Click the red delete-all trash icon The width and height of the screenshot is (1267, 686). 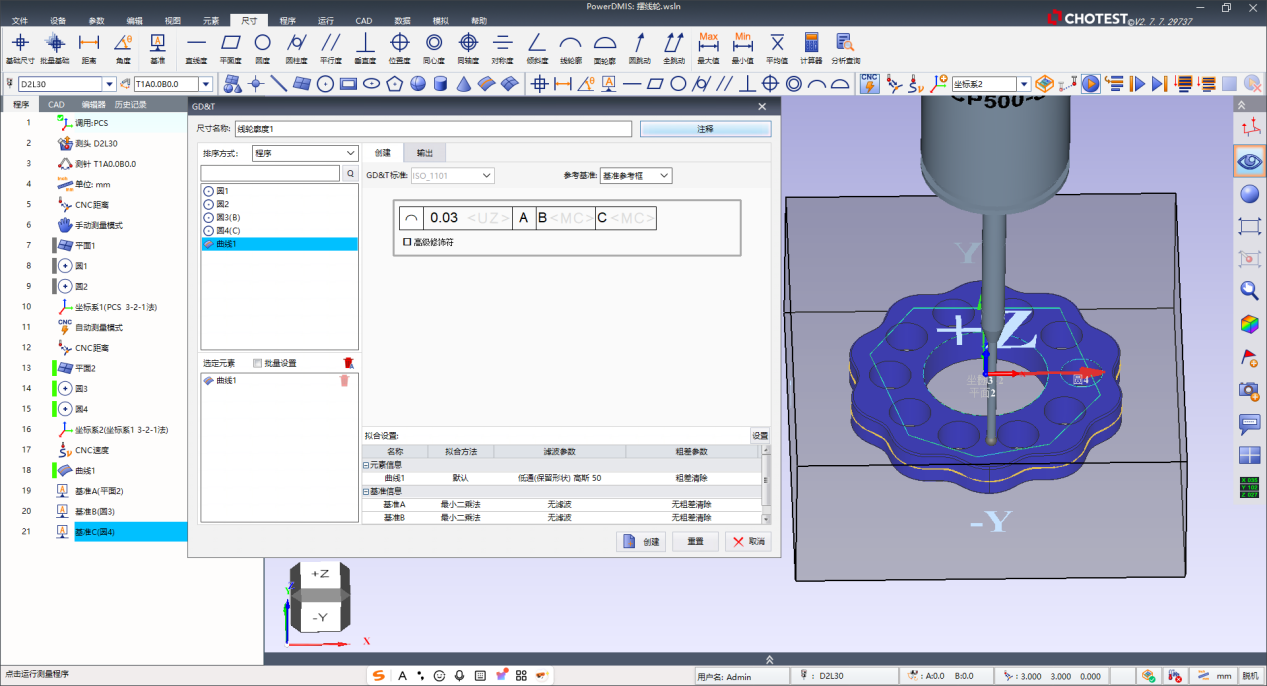[348, 363]
